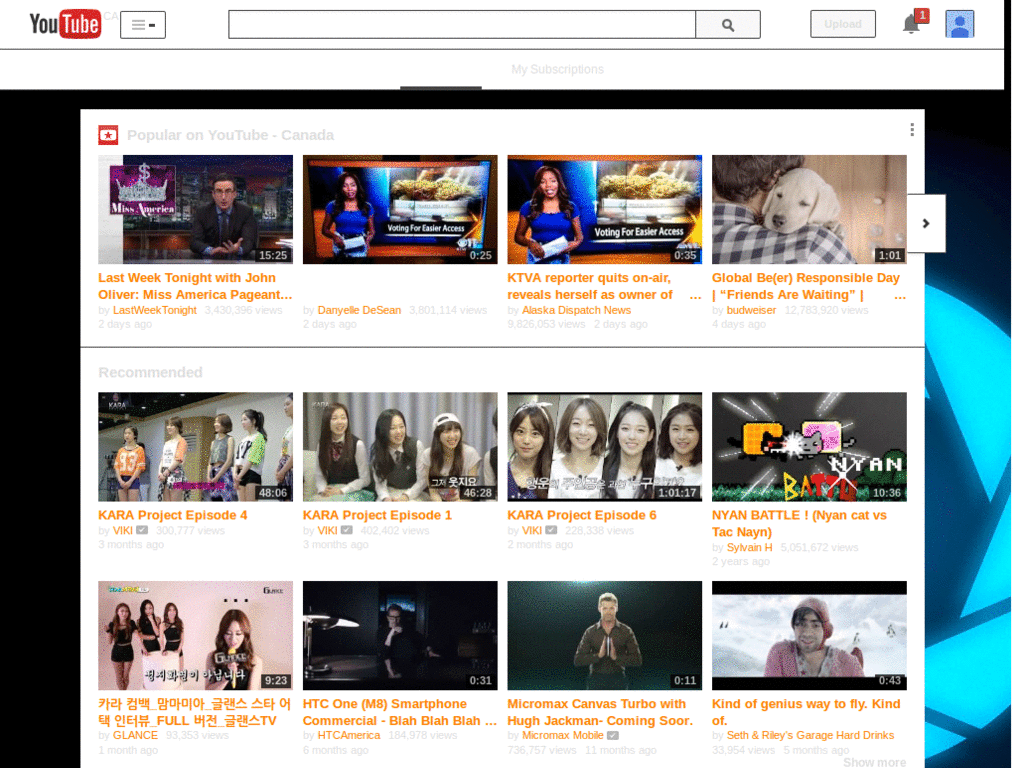Visit GLANCE channel link

[135, 735]
